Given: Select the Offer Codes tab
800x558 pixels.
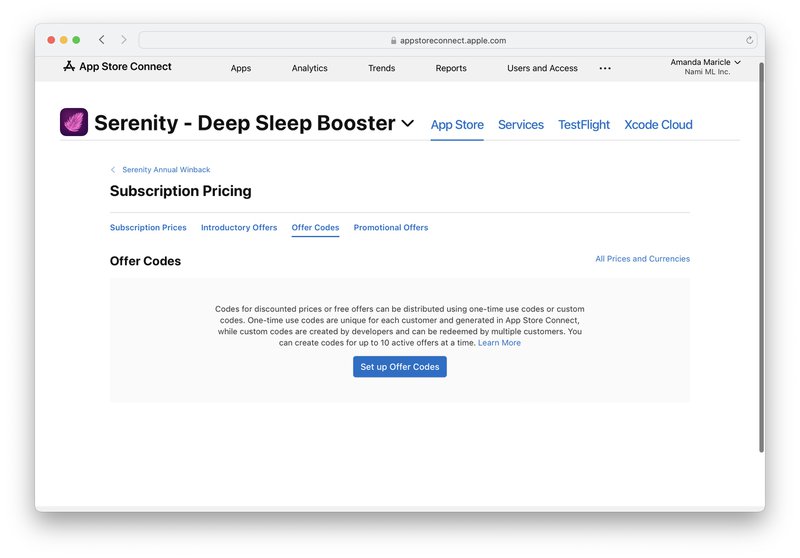Looking at the screenshot, I should pyautogui.click(x=315, y=227).
